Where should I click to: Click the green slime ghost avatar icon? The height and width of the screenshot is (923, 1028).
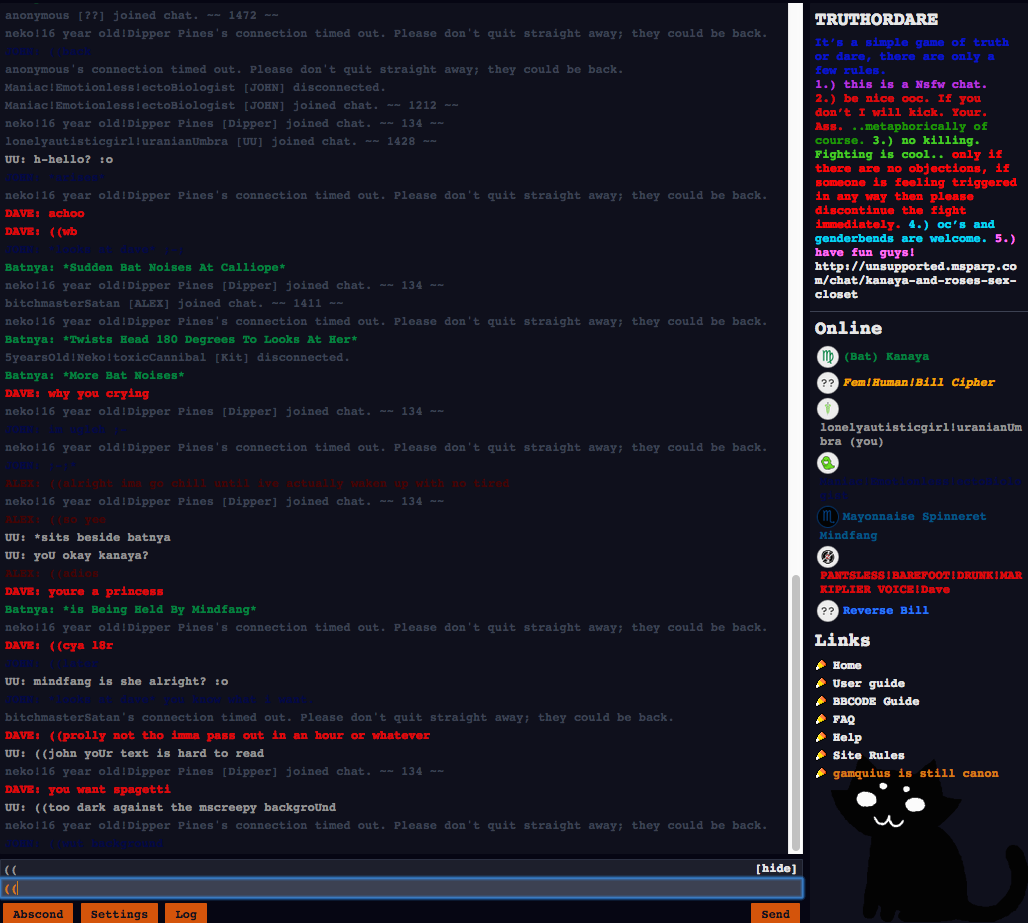coord(827,463)
